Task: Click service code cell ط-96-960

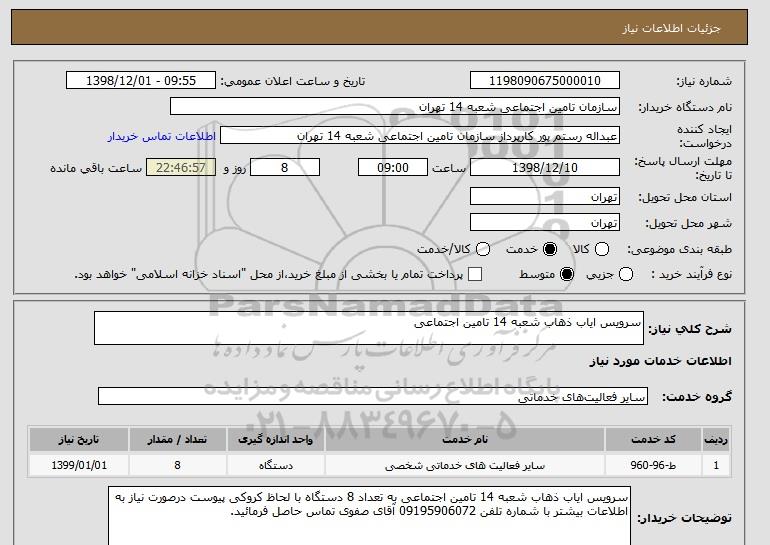Action: click(653, 465)
